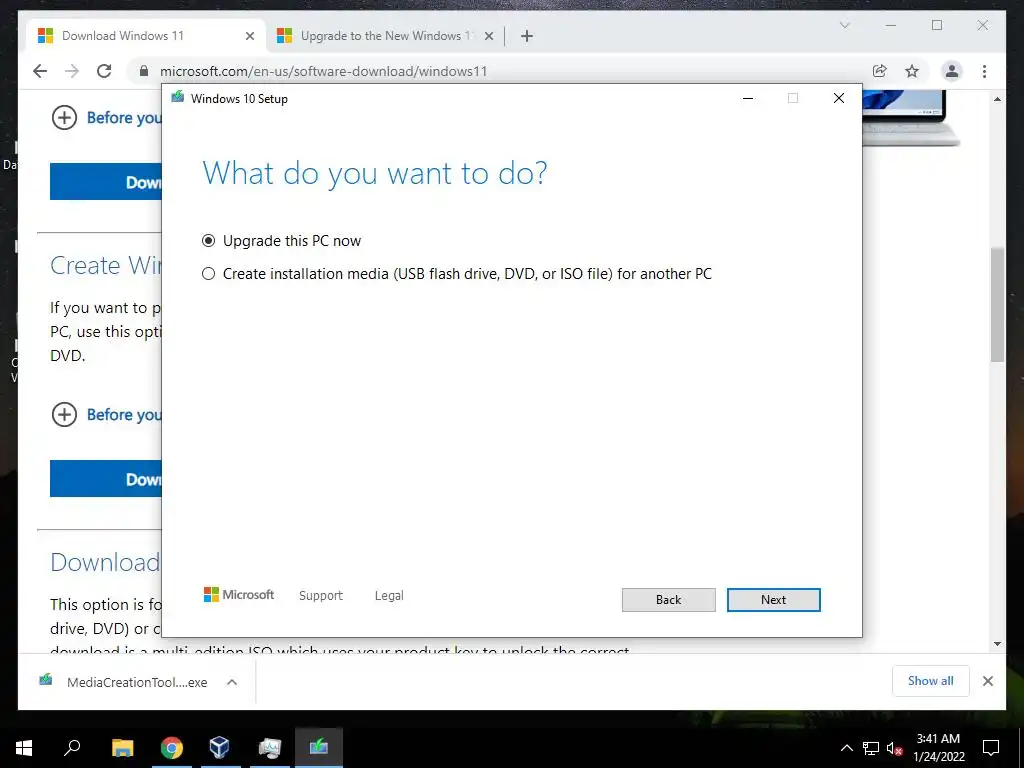Share this page via the share icon
Image resolution: width=1024 pixels, height=768 pixels.
[x=880, y=71]
